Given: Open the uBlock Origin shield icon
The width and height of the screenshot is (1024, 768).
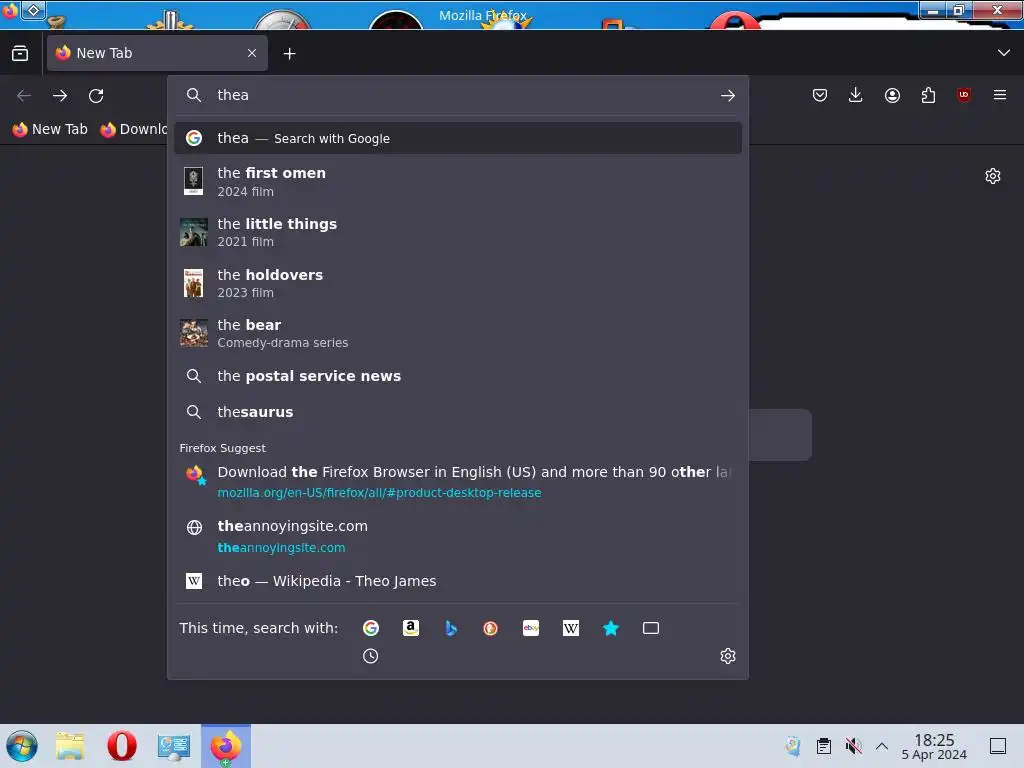Looking at the screenshot, I should (964, 95).
